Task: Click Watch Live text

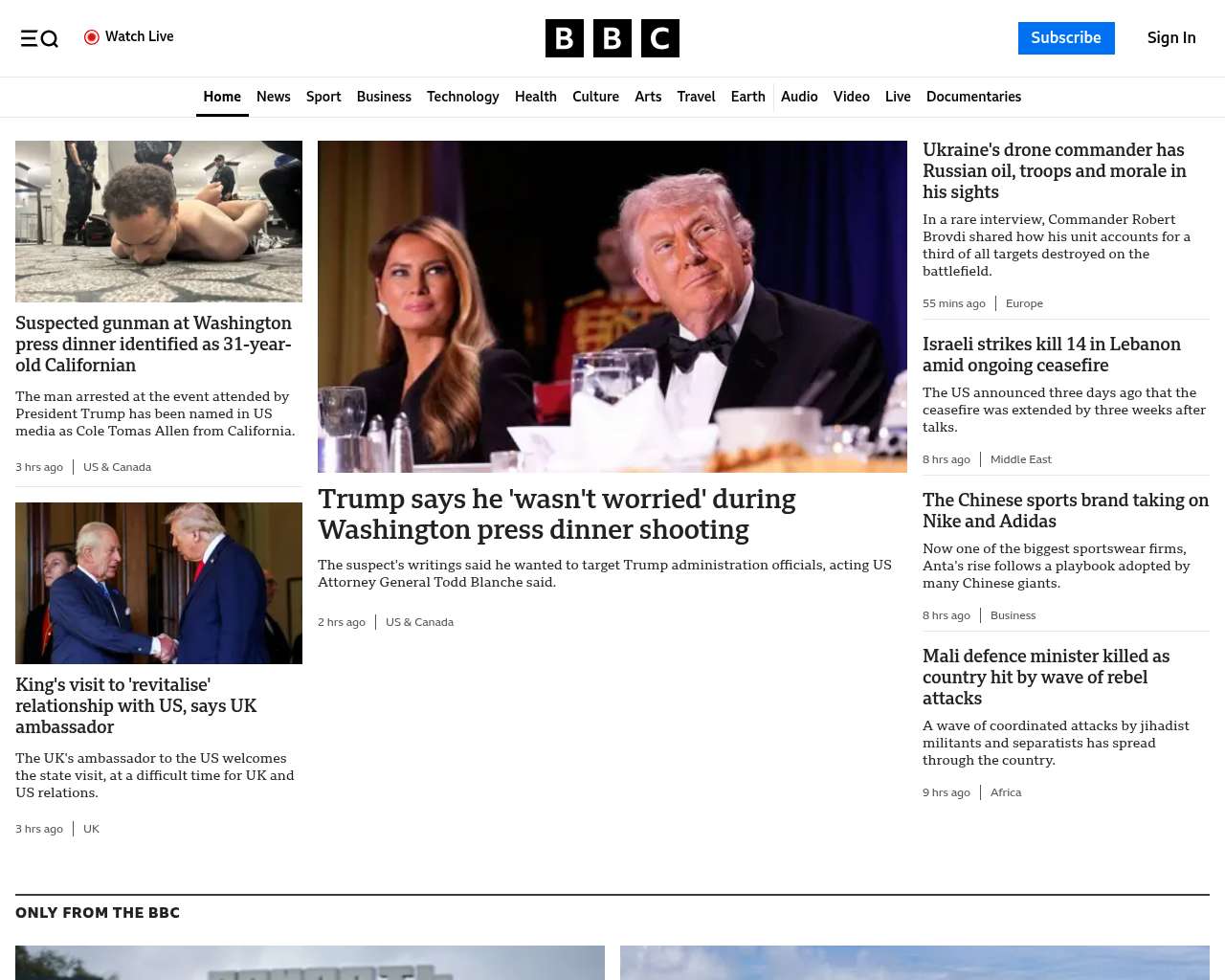Action: point(140,36)
